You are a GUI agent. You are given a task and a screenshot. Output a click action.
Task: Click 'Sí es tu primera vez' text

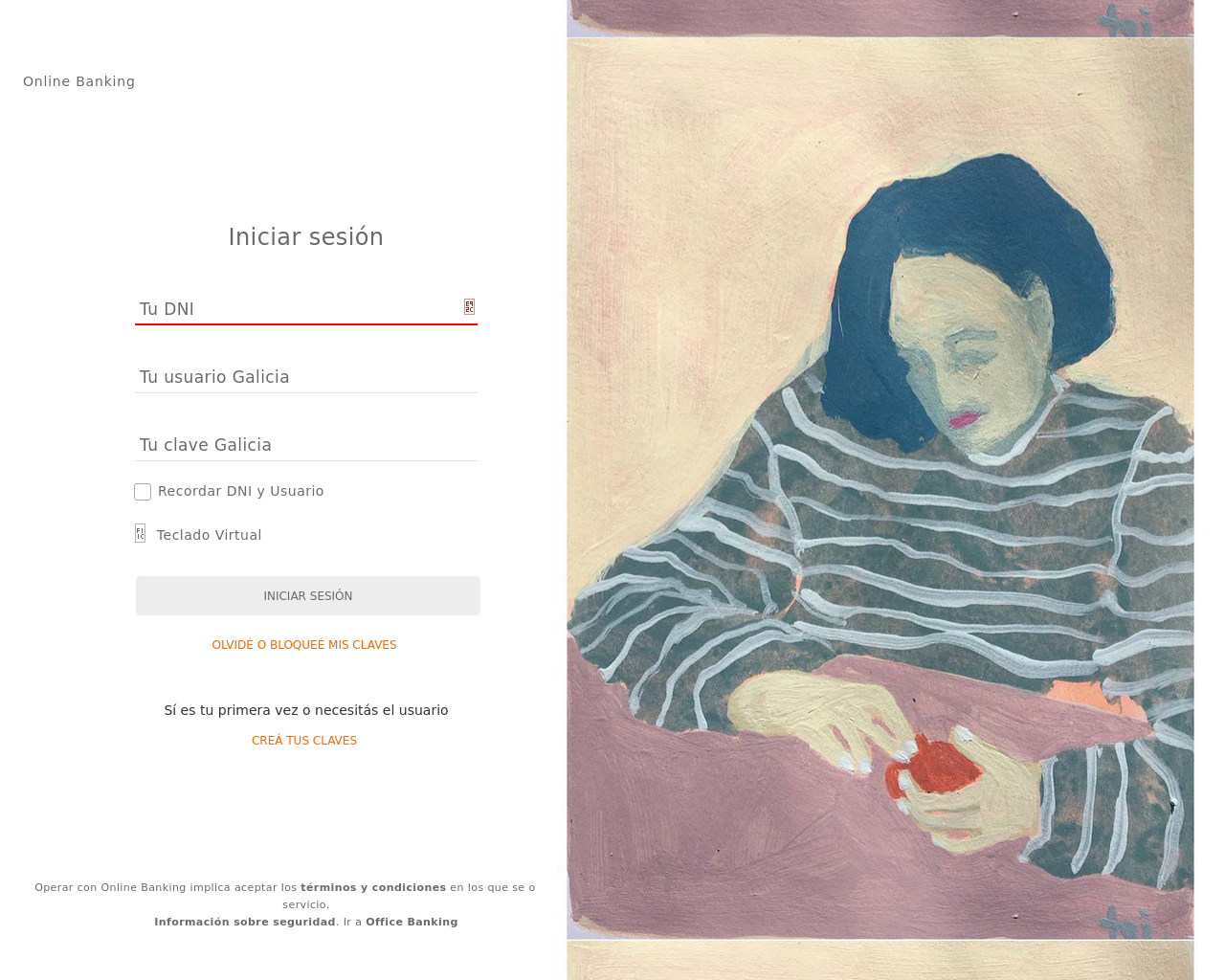[306, 710]
